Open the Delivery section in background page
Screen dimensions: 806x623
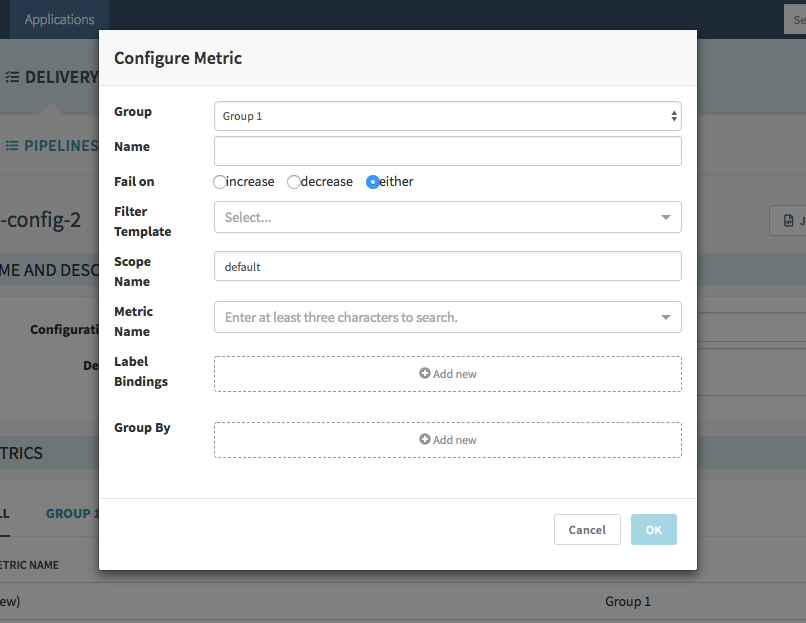(x=51, y=77)
